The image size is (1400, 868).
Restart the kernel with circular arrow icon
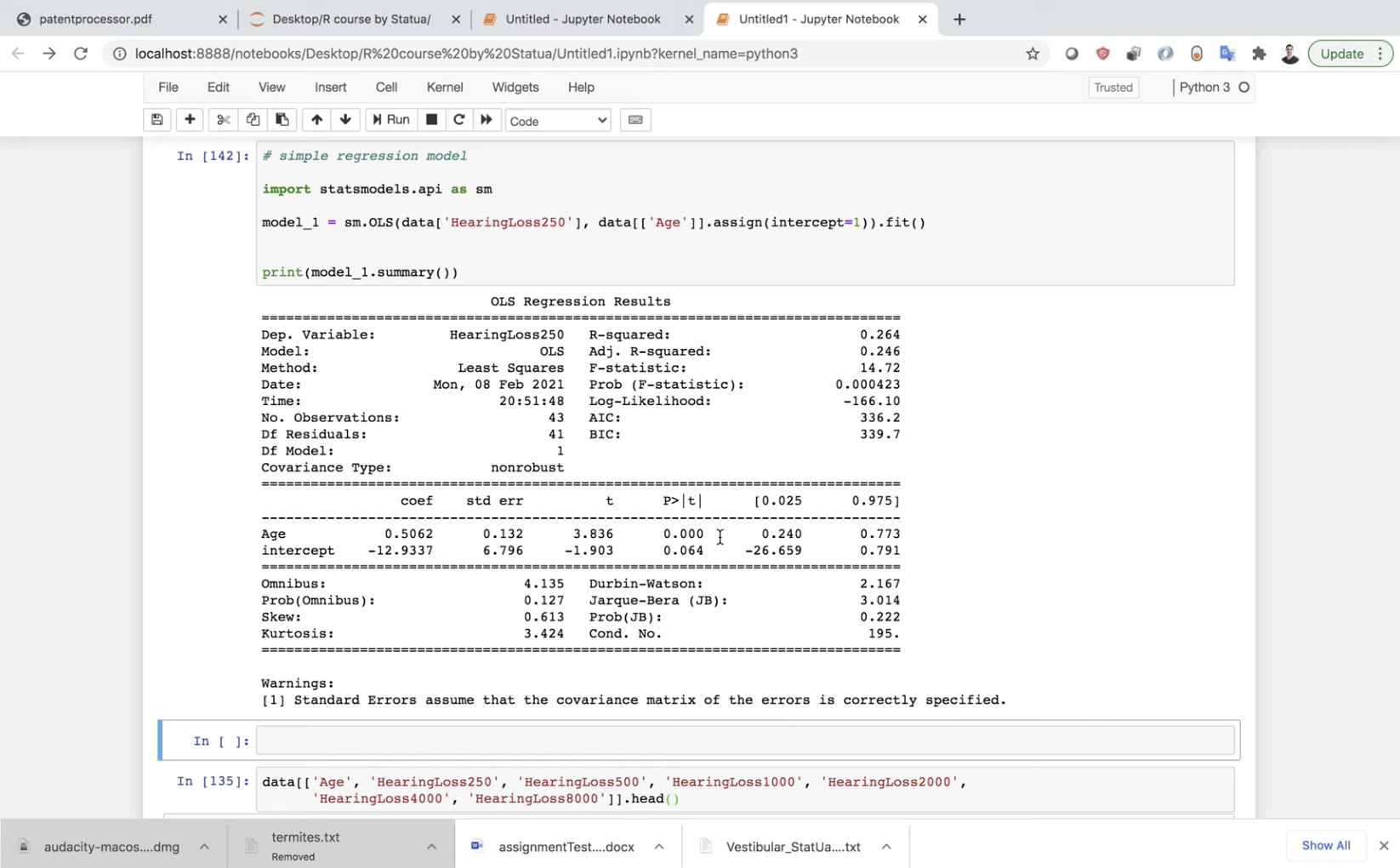tap(458, 120)
